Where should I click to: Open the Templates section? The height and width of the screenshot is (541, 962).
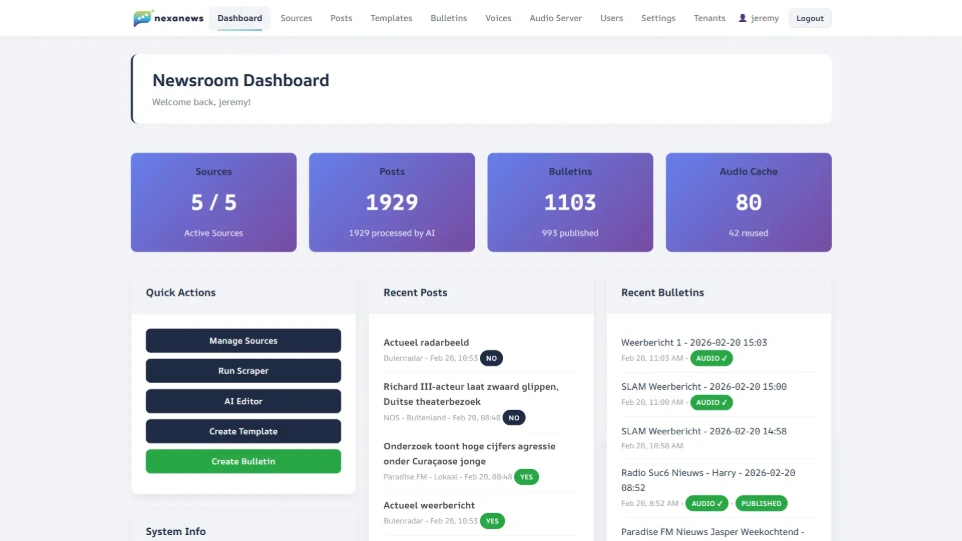pos(391,18)
